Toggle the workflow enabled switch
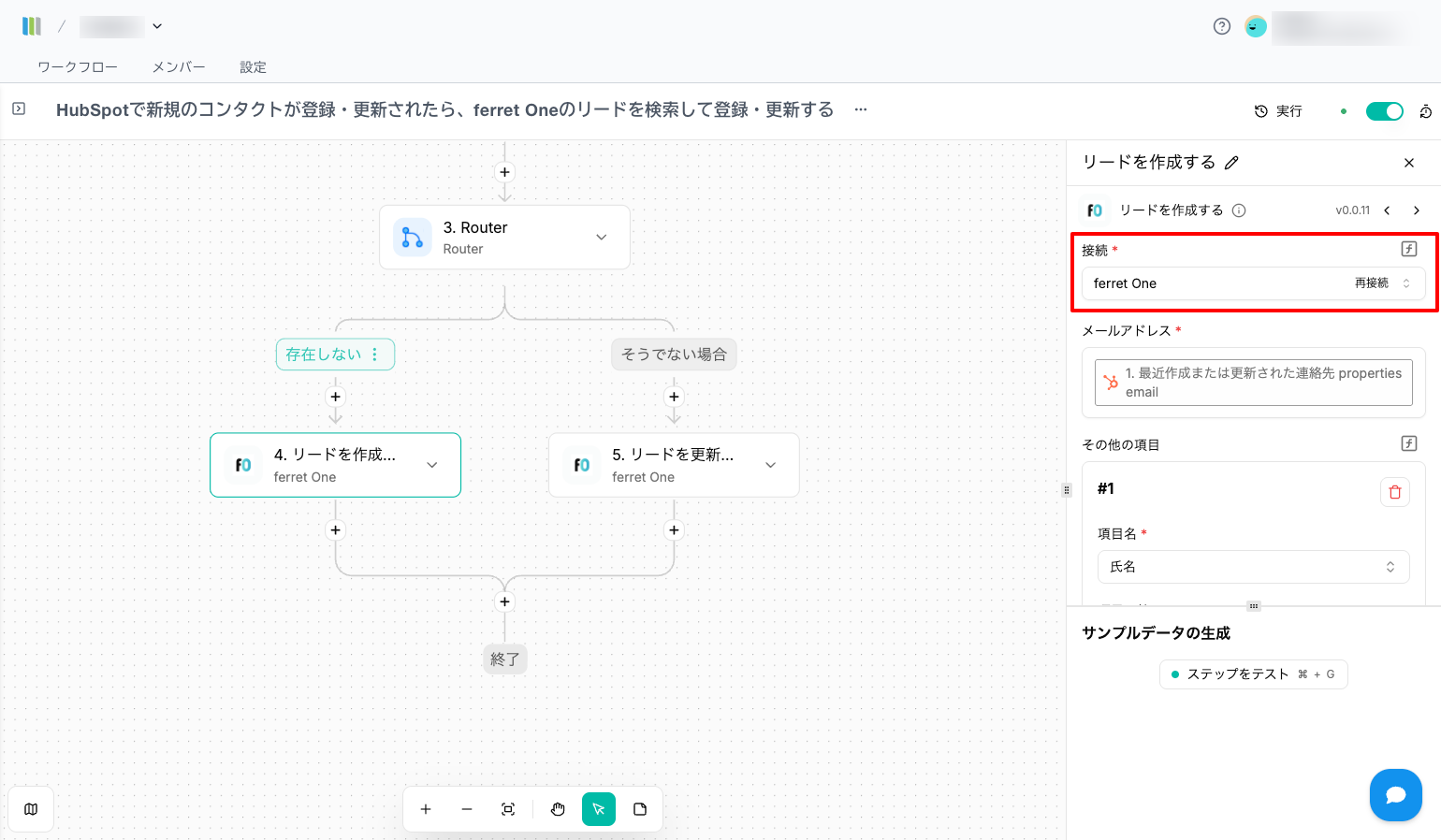Image resolution: width=1441 pixels, height=840 pixels. pyautogui.click(x=1384, y=111)
